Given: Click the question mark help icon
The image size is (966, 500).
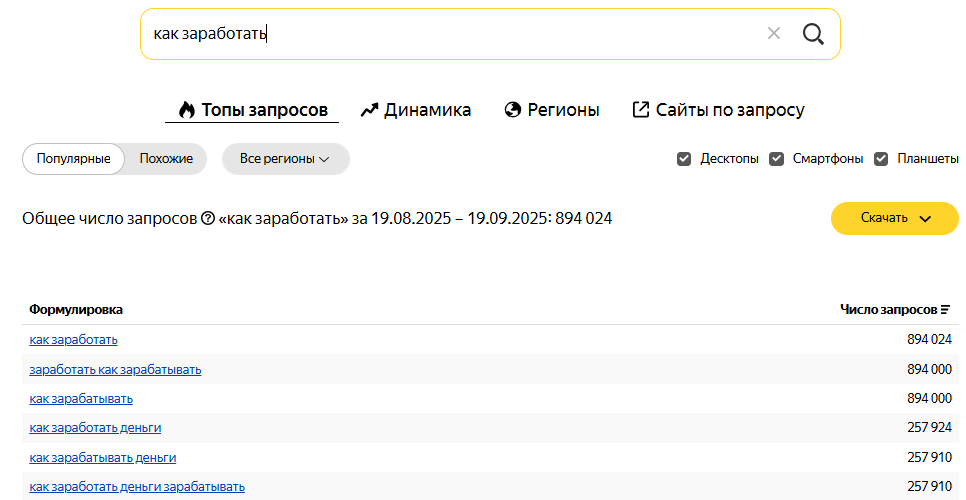Looking at the screenshot, I should 208,219.
